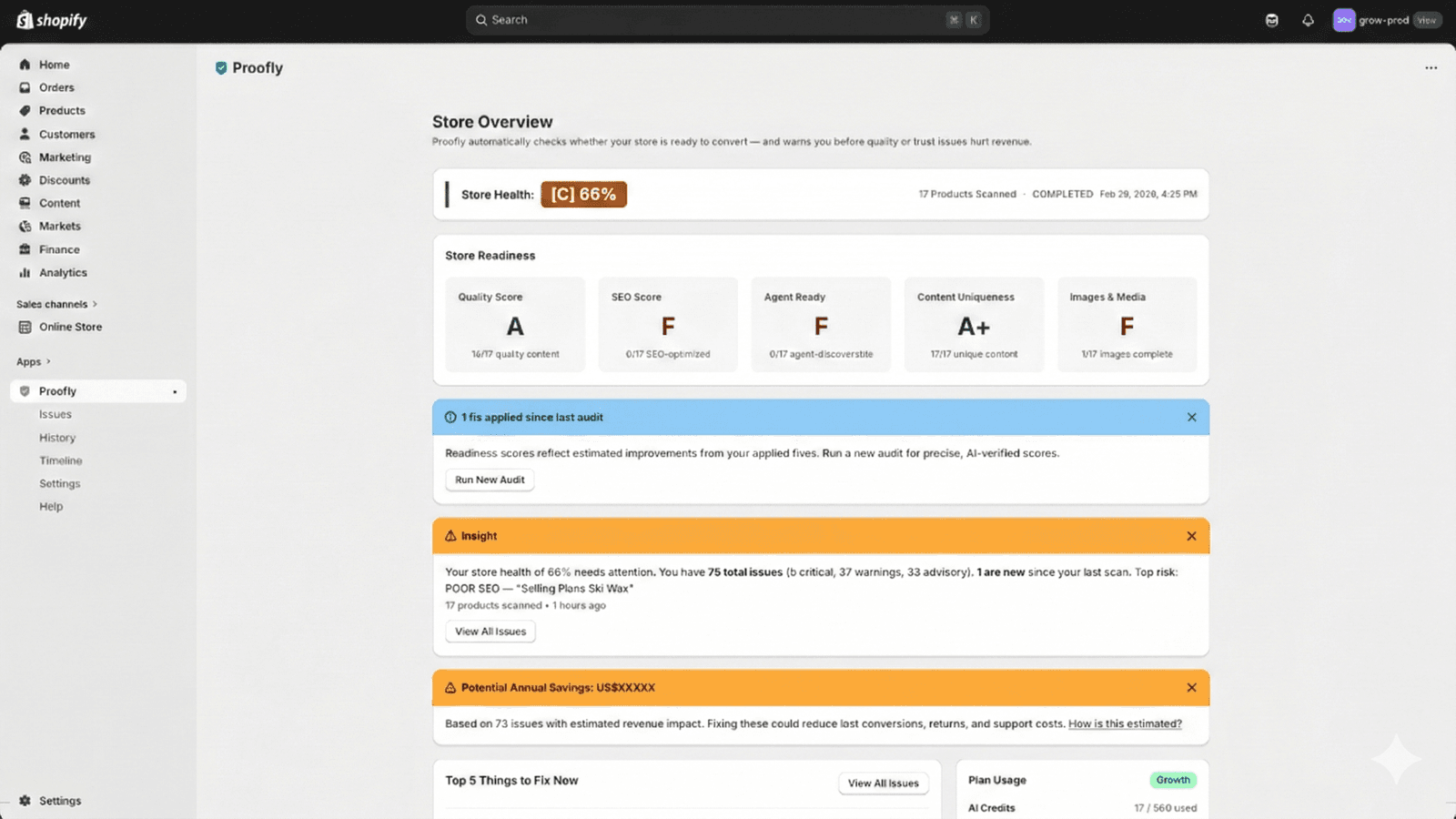
Task: Open the Proofly app pin menu dot
Action: [x=175, y=392]
